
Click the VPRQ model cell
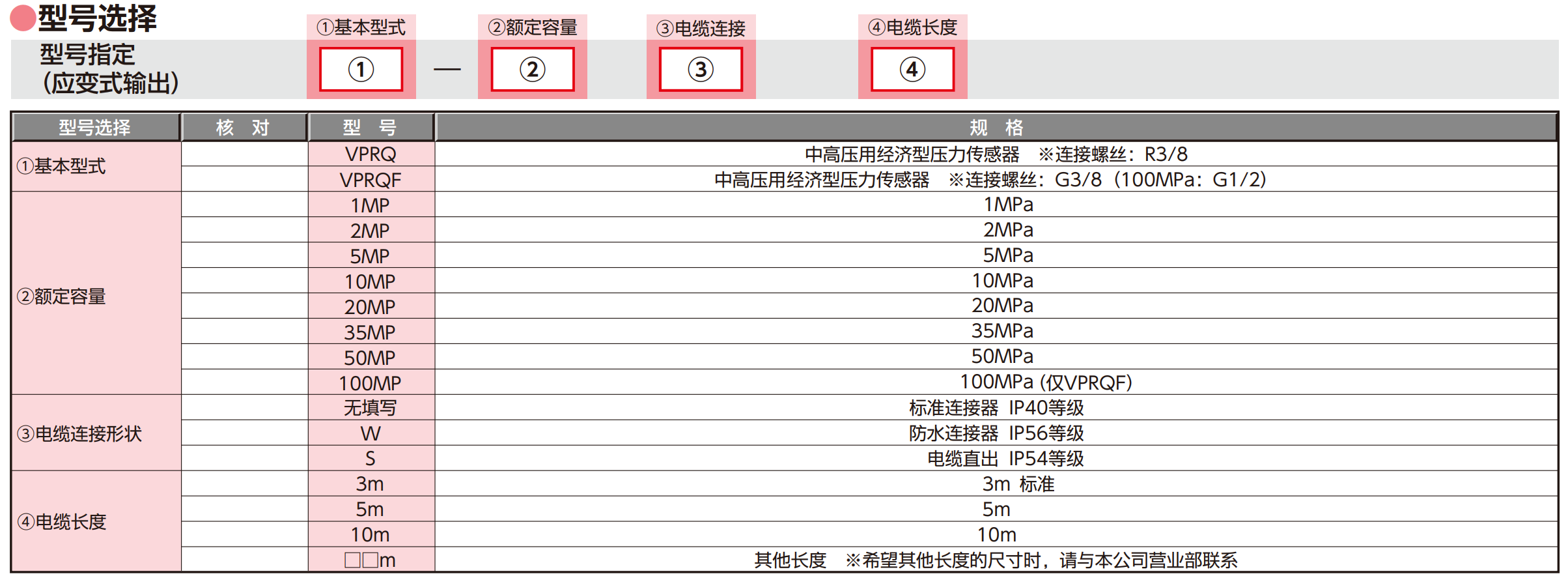[x=371, y=154]
